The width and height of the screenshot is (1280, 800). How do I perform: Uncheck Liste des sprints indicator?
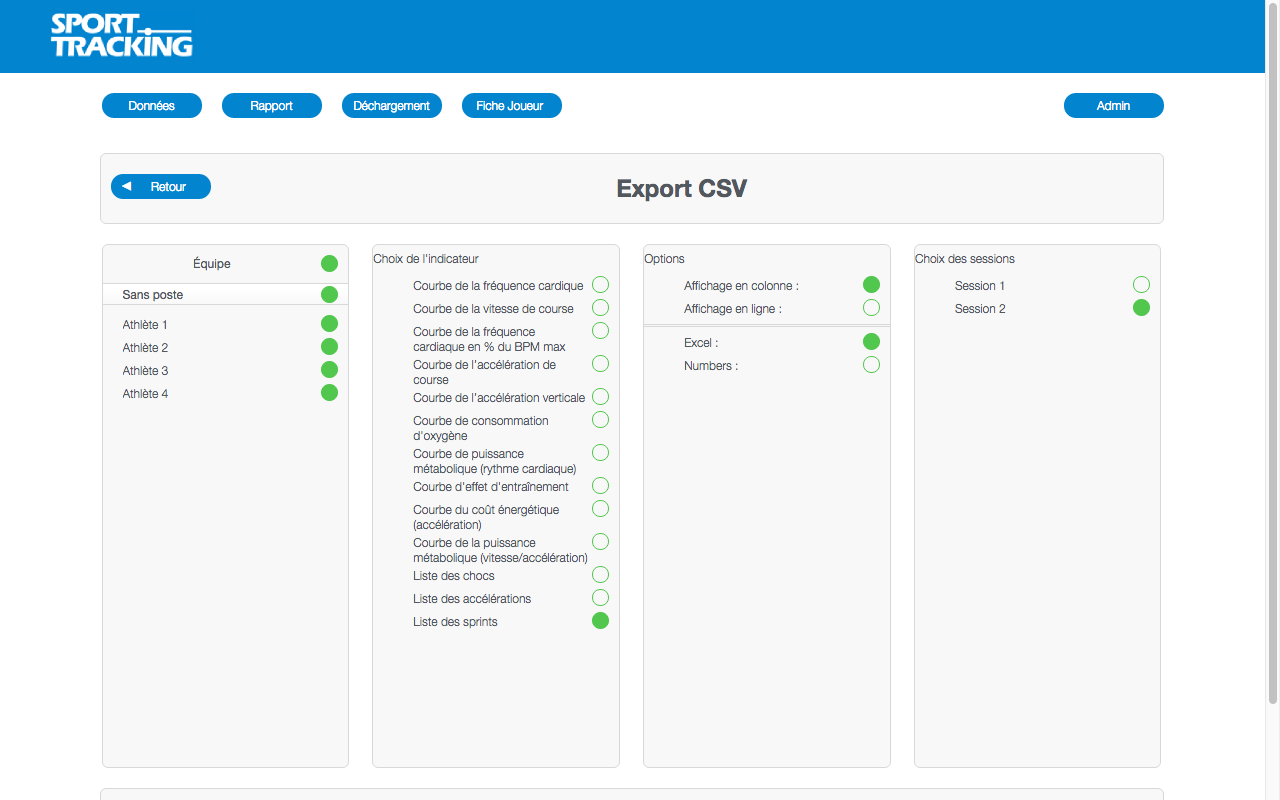600,621
